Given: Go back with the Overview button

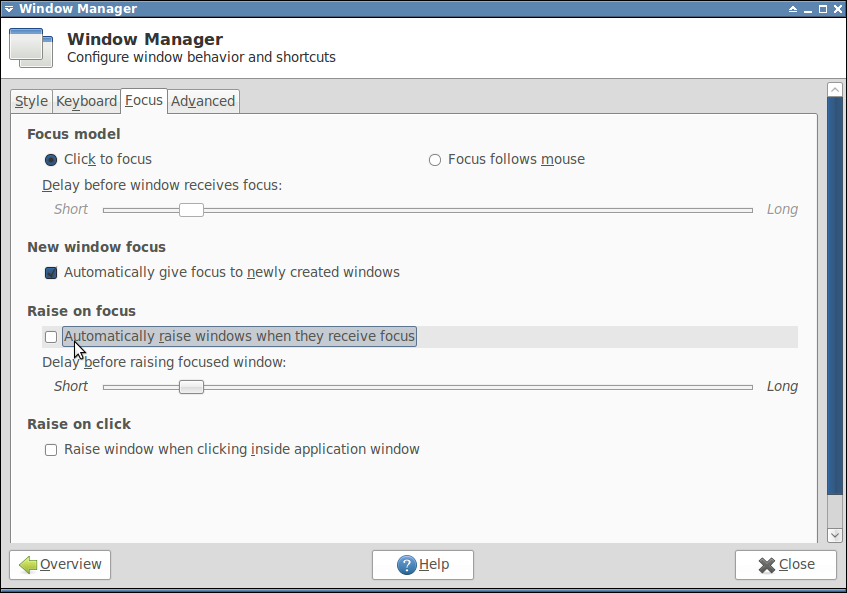Looking at the screenshot, I should click(x=60, y=565).
